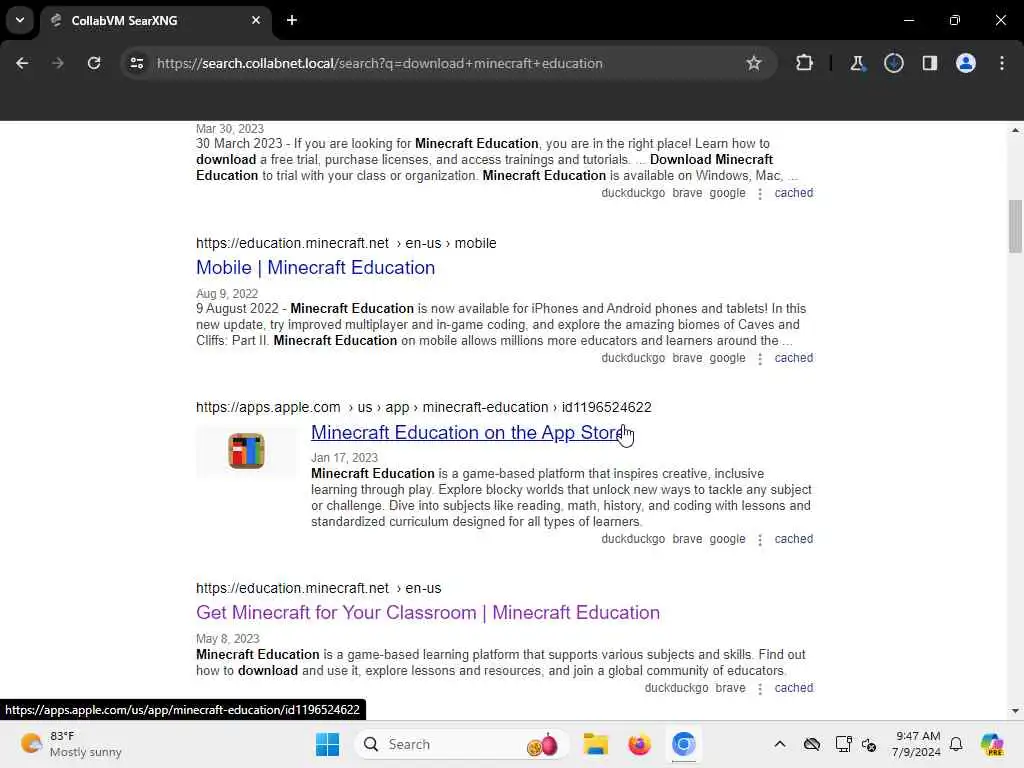Screen dimensions: 1024x768
Task: Click the crossed-out cloud tray icon
Action: pyautogui.click(x=812, y=744)
